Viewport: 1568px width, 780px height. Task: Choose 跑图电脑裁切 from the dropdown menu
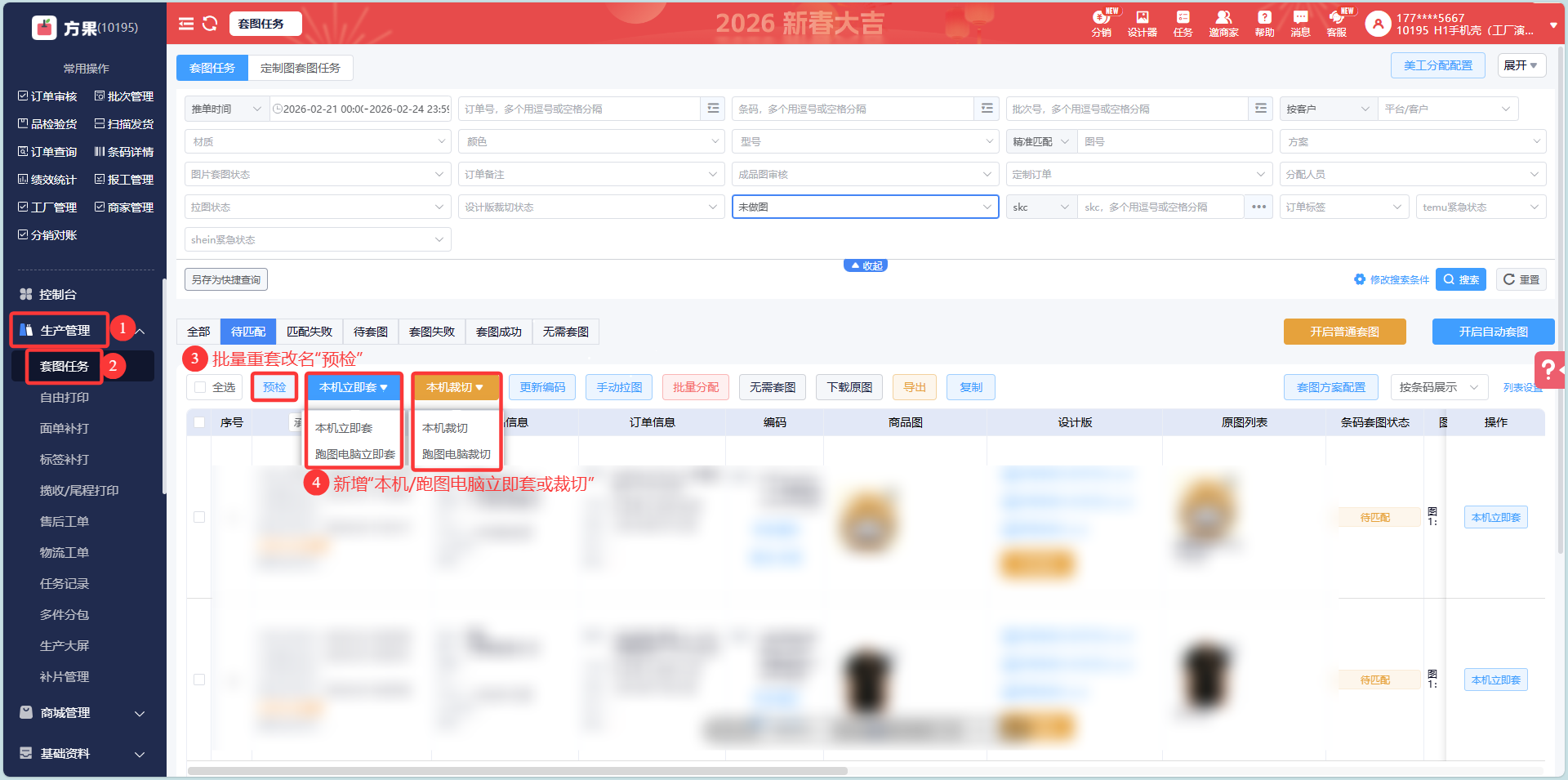click(x=457, y=454)
